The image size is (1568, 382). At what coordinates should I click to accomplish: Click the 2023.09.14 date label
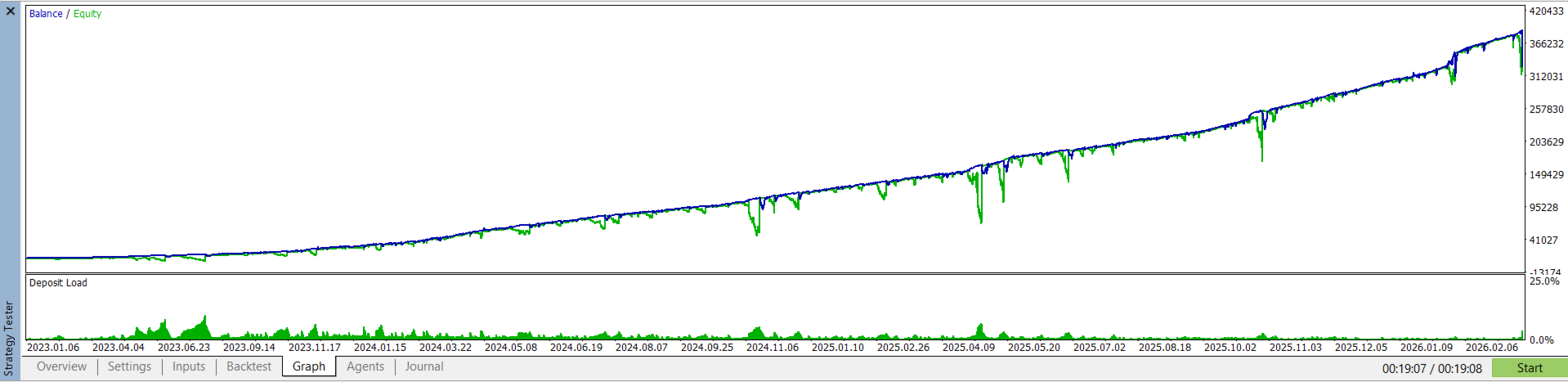click(x=249, y=348)
